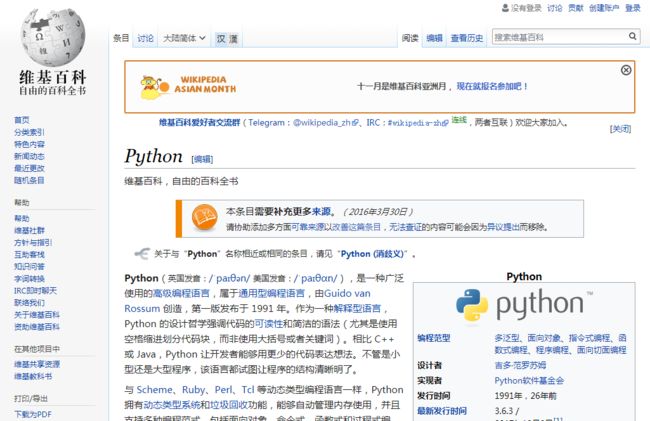The height and width of the screenshot is (421, 650).
Task: Open the 编辑 tab
Action: (x=434, y=38)
